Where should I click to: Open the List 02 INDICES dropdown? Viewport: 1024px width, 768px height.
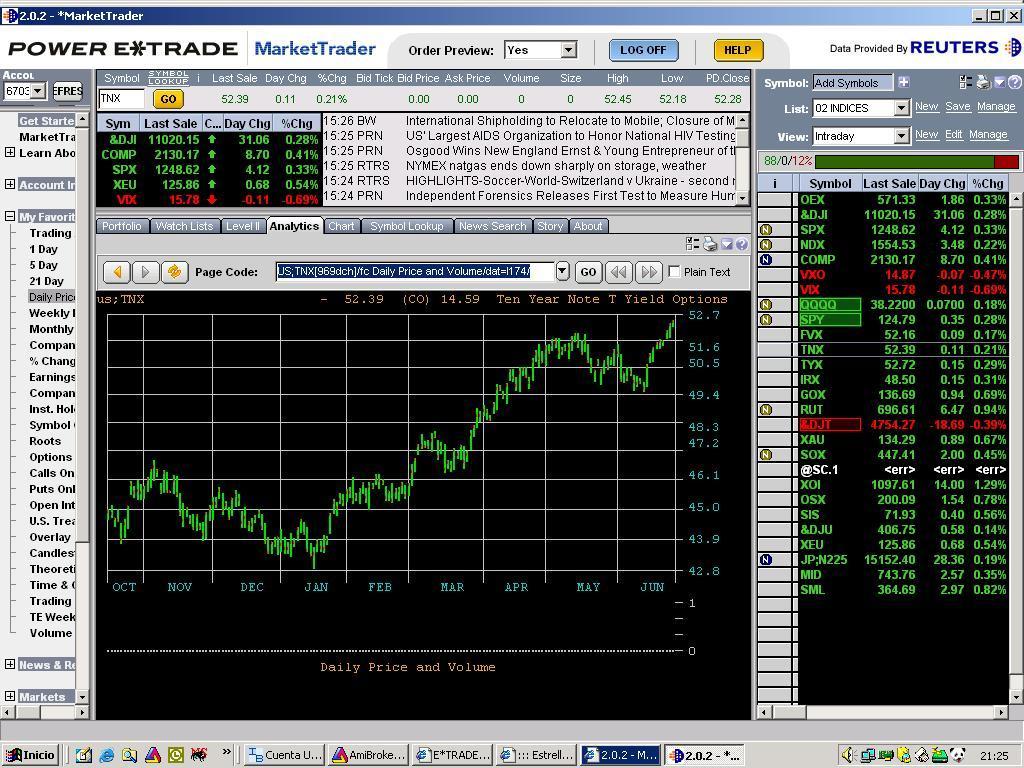(901, 108)
